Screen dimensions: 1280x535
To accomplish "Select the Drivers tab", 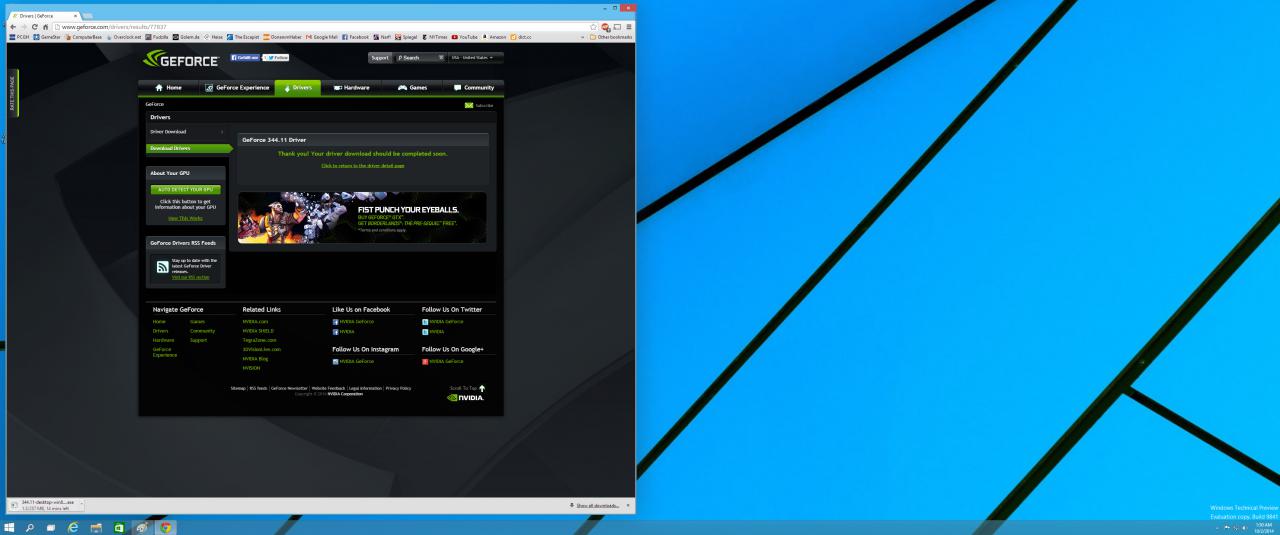I will pos(298,88).
